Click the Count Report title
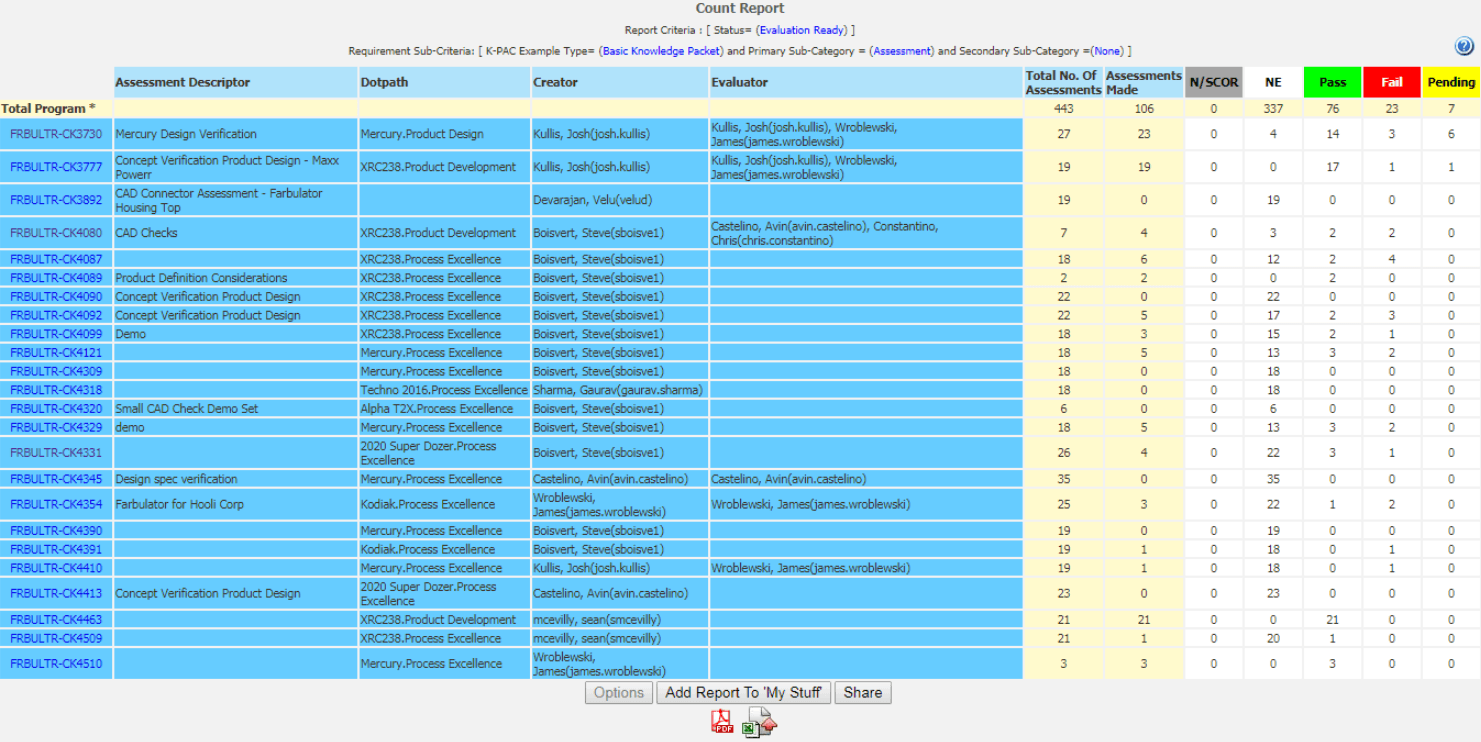Image resolution: width=1481 pixels, height=742 pixels. [x=740, y=9]
